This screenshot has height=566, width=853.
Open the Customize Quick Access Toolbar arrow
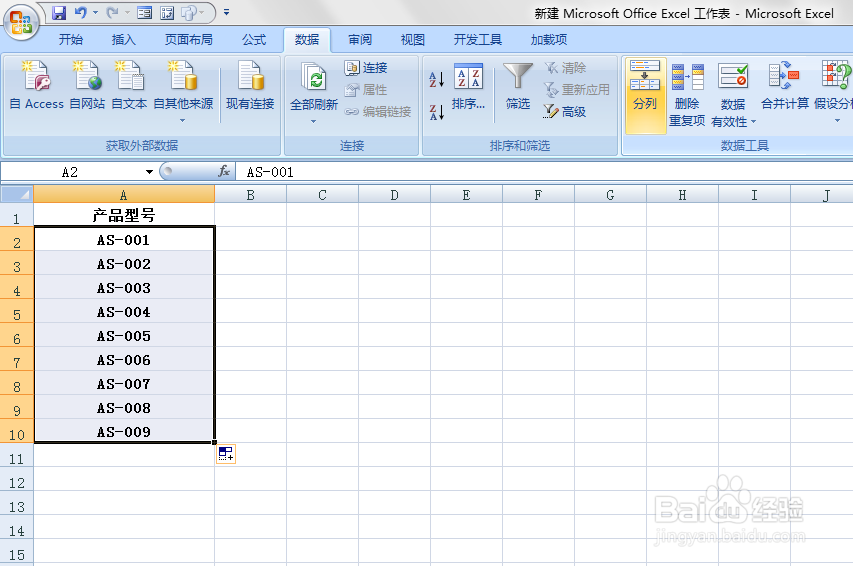coord(226,12)
